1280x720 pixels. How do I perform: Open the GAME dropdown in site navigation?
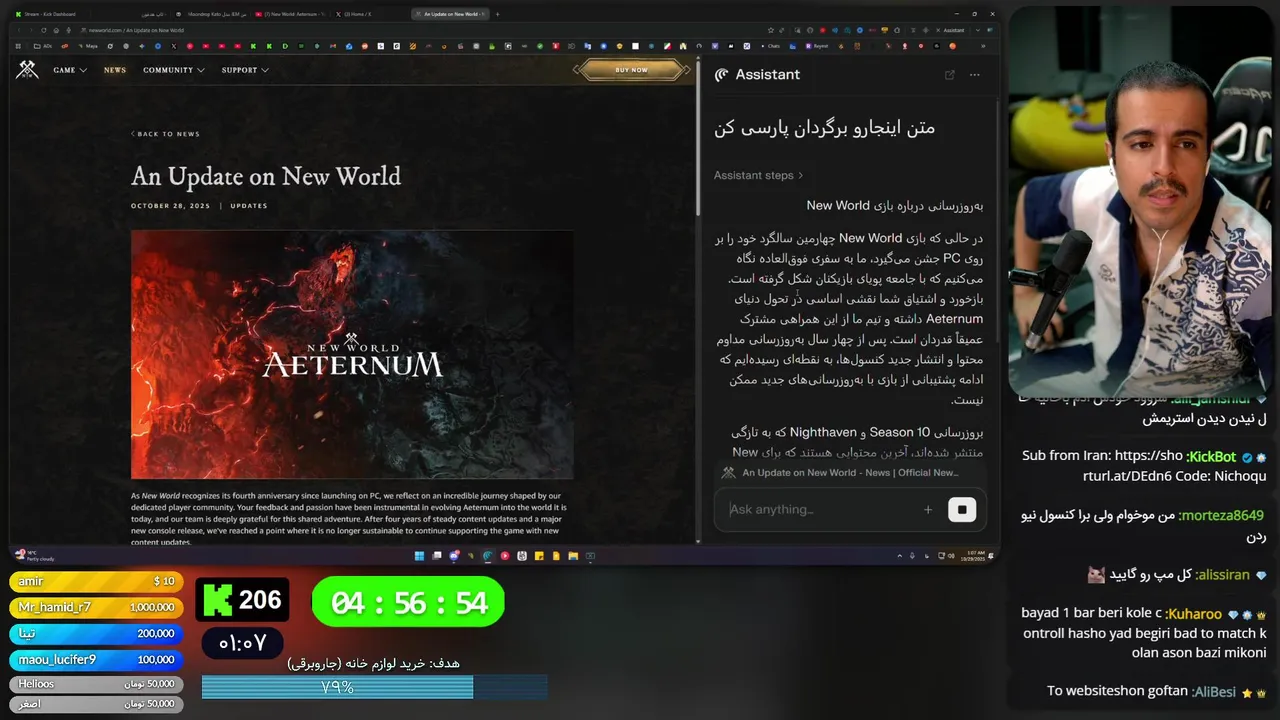70,70
